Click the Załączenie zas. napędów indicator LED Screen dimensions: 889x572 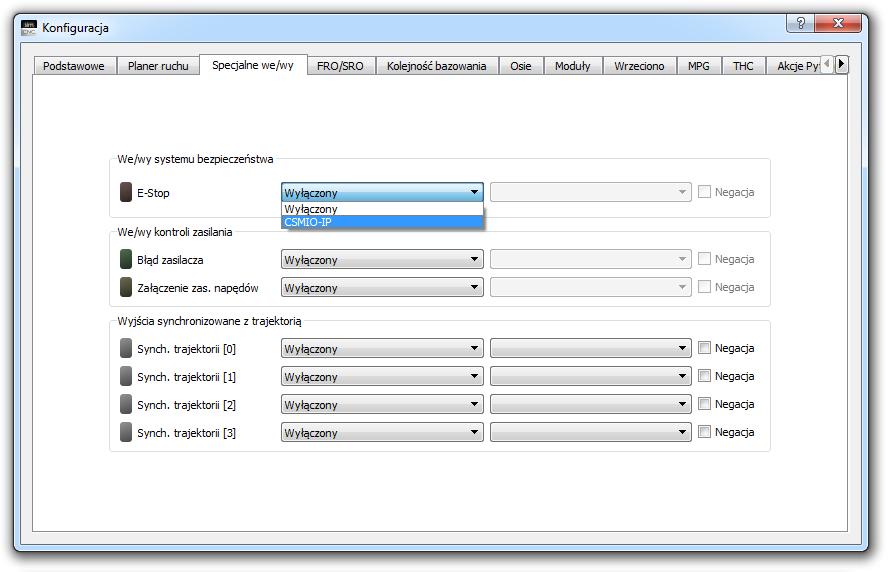(x=126, y=287)
